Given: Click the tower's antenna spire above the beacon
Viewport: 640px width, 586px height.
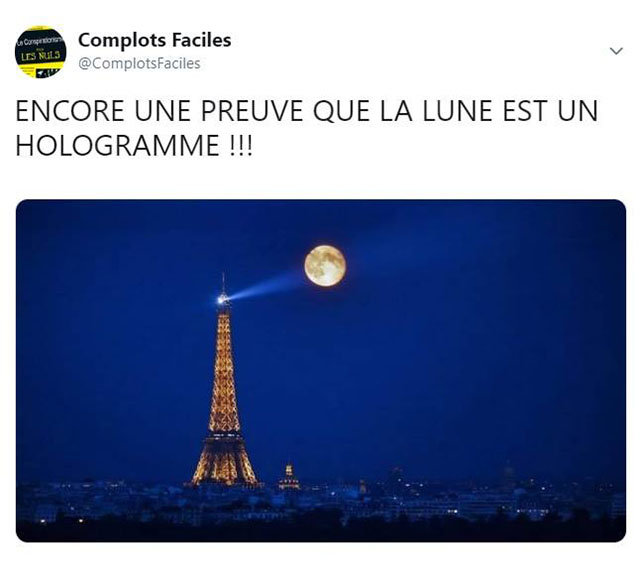Looking at the screenshot, I should pyautogui.click(x=223, y=284).
